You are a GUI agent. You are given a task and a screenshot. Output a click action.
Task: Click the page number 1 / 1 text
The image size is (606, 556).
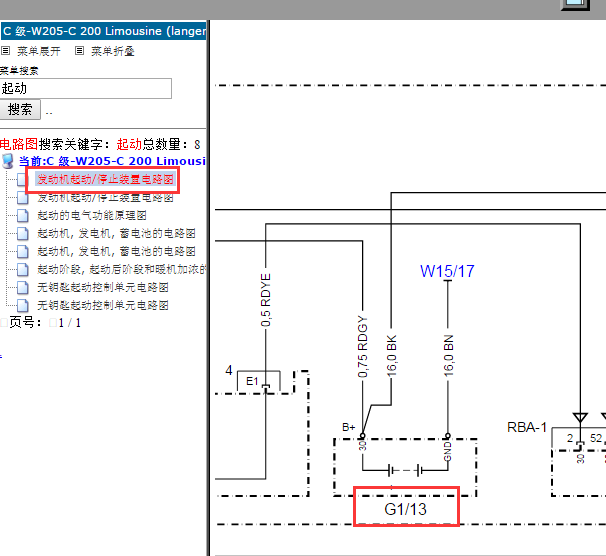(x=70, y=323)
